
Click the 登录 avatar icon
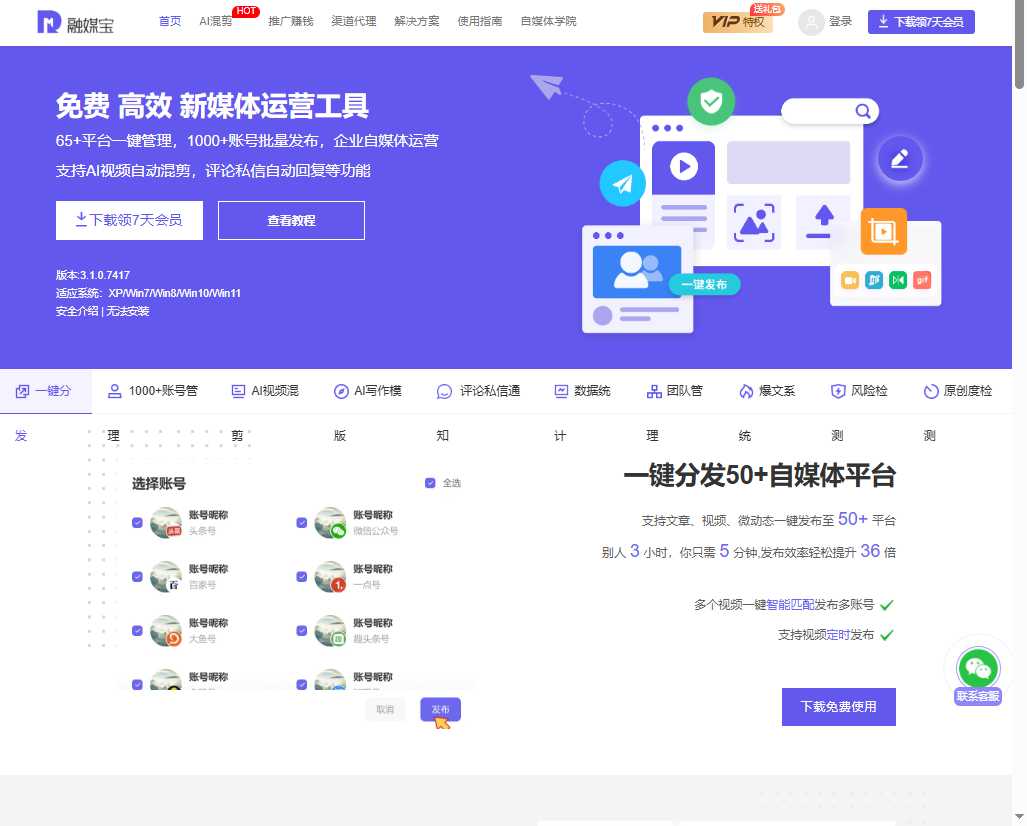coord(811,23)
